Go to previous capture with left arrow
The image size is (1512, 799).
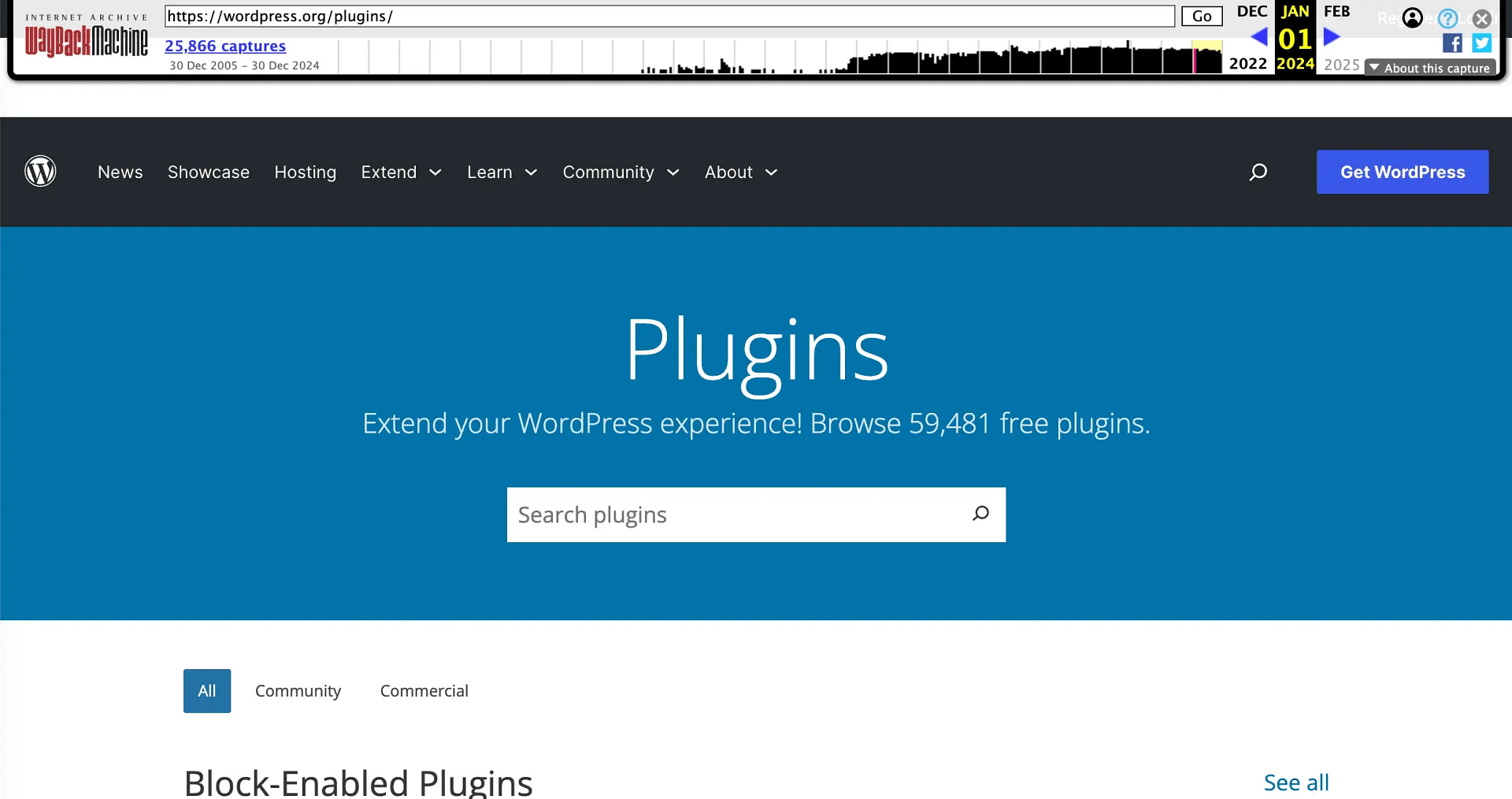1259,37
